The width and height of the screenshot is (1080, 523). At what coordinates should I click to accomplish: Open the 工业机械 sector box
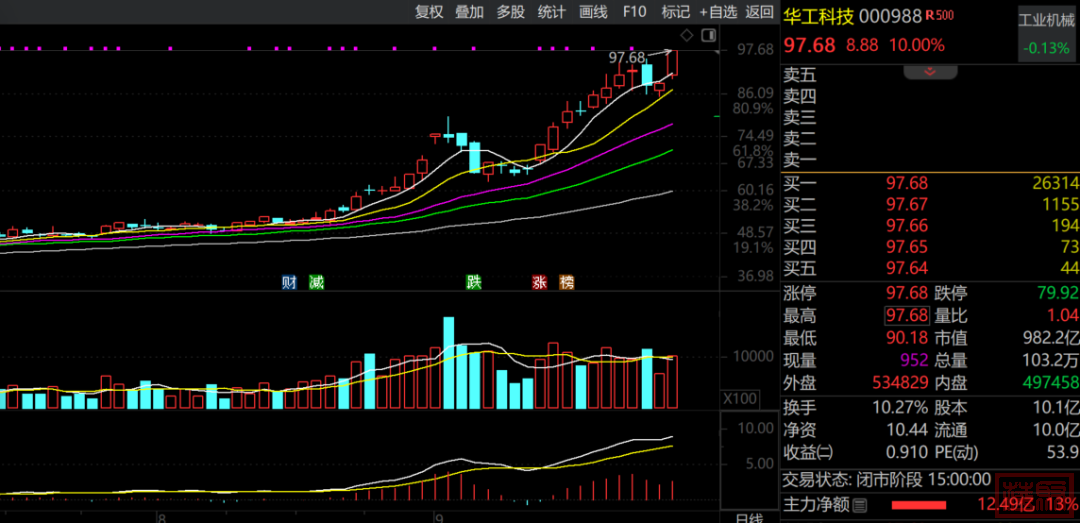1045,33
